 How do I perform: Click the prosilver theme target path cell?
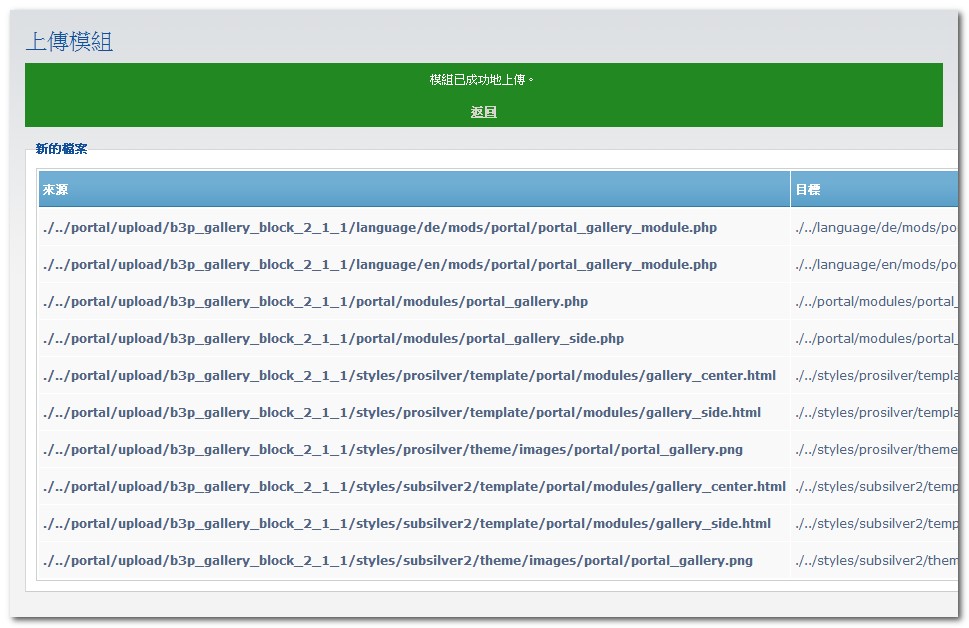click(x=875, y=450)
